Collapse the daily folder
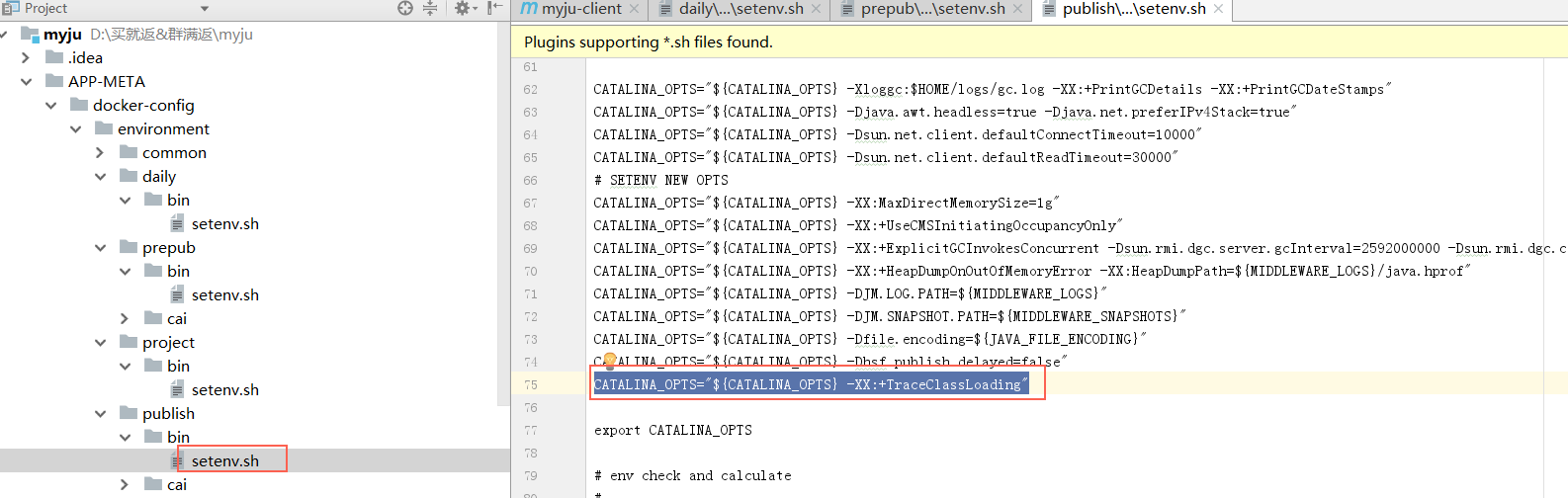This screenshot has width=1568, height=498. (x=100, y=176)
